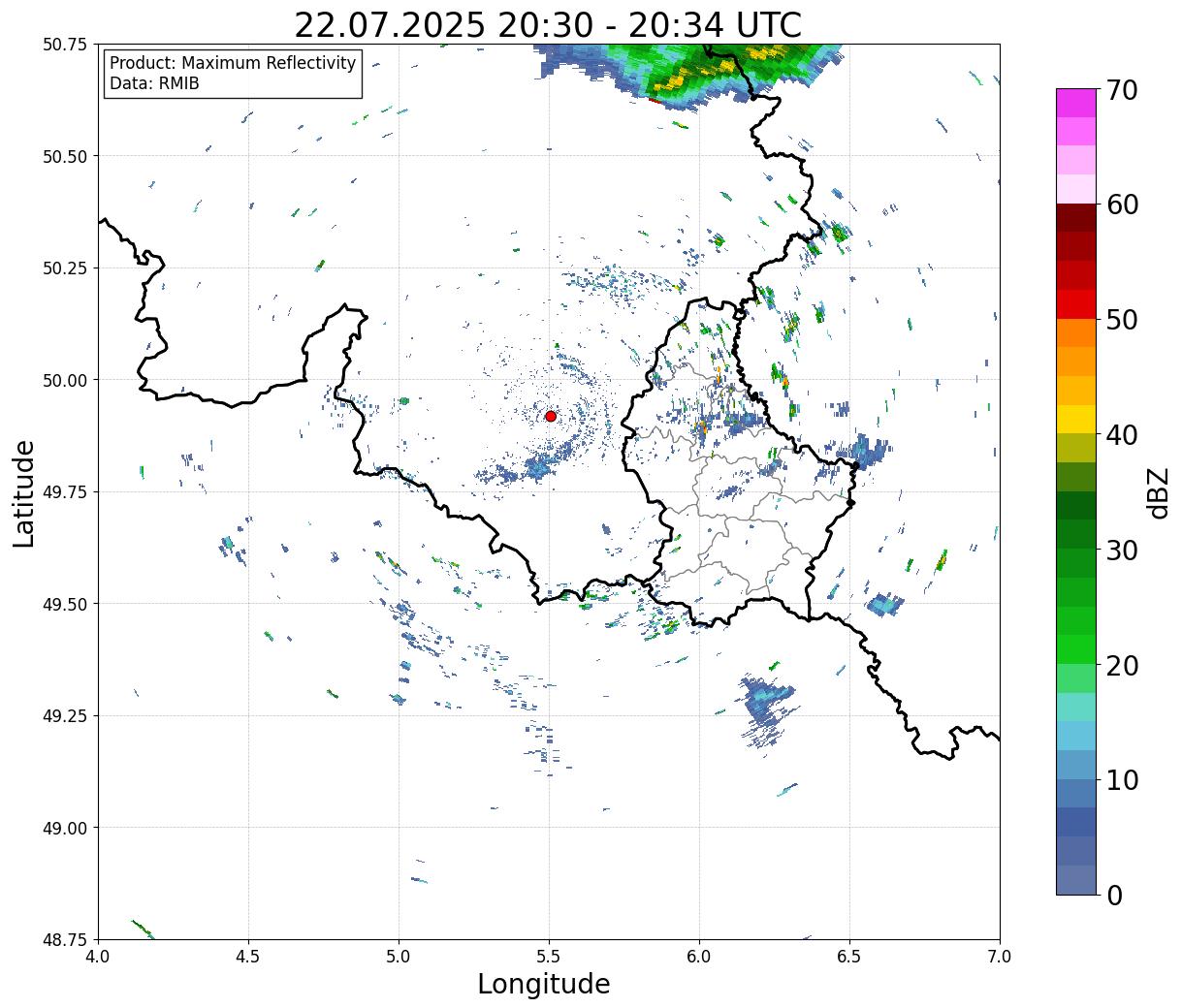Viewport: 1182px width, 1008px height.
Task: Click longitude tick label 4.0
Action: point(98,956)
